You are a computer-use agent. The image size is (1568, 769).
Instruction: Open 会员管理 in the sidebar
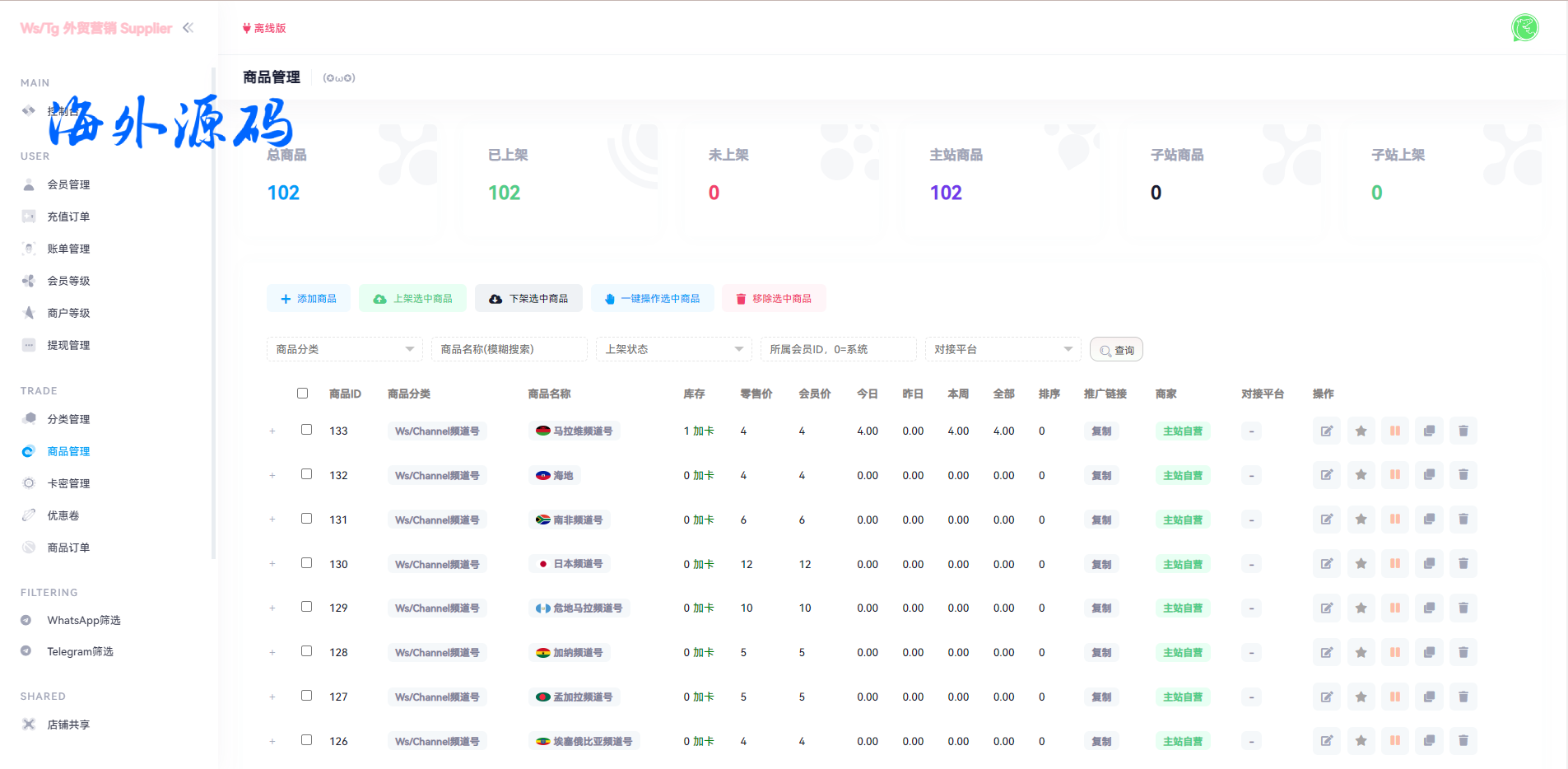pos(68,184)
